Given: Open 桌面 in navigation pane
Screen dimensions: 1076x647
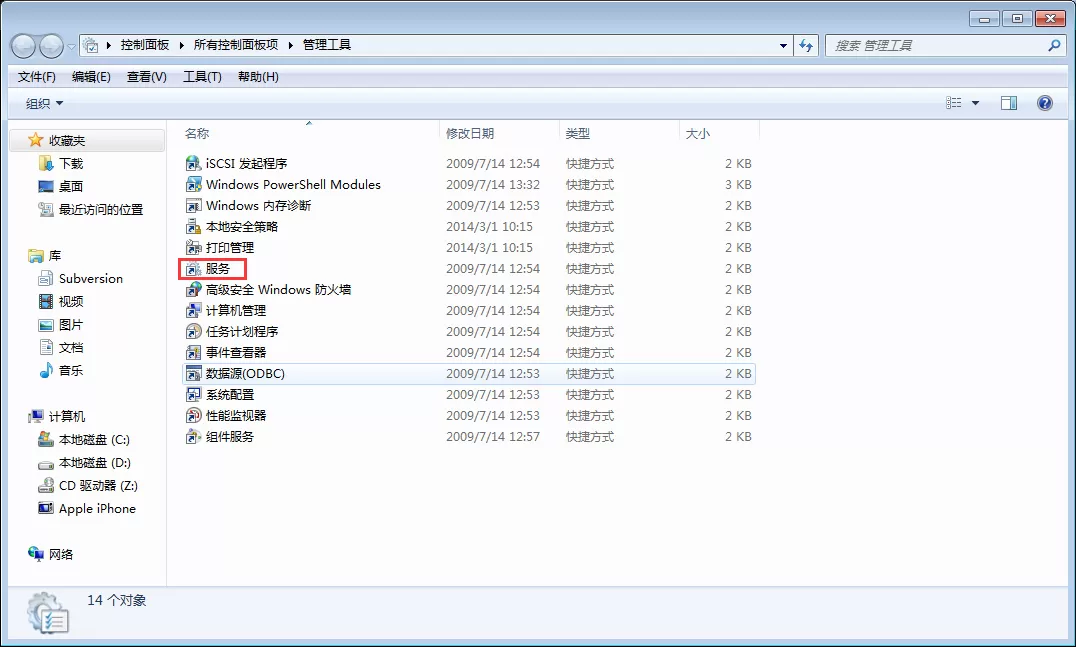Looking at the screenshot, I should coord(71,186).
